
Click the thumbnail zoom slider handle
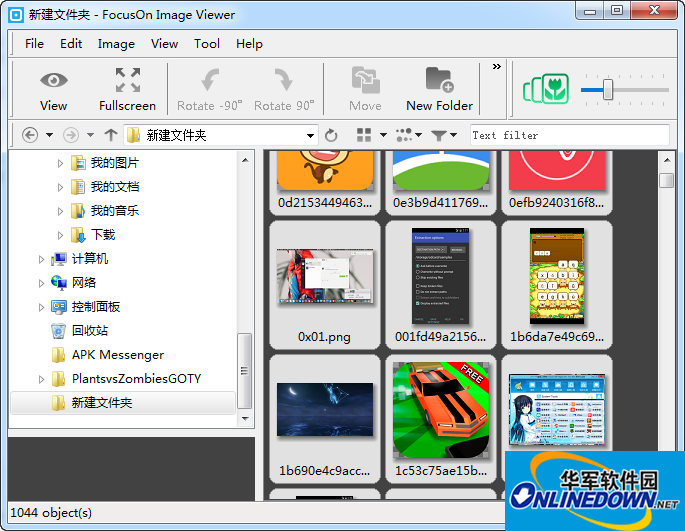click(x=608, y=90)
